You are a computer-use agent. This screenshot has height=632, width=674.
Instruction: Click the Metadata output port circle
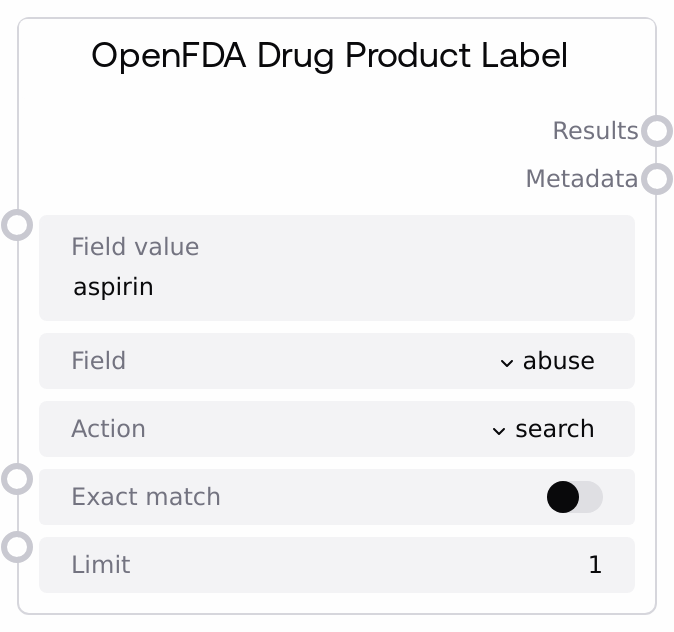coord(656,179)
